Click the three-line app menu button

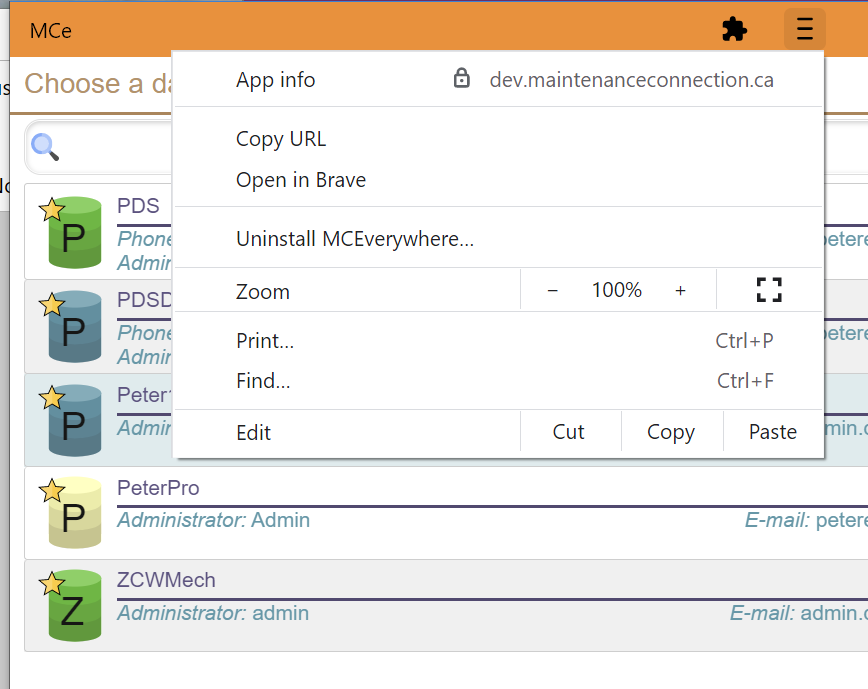(x=805, y=29)
